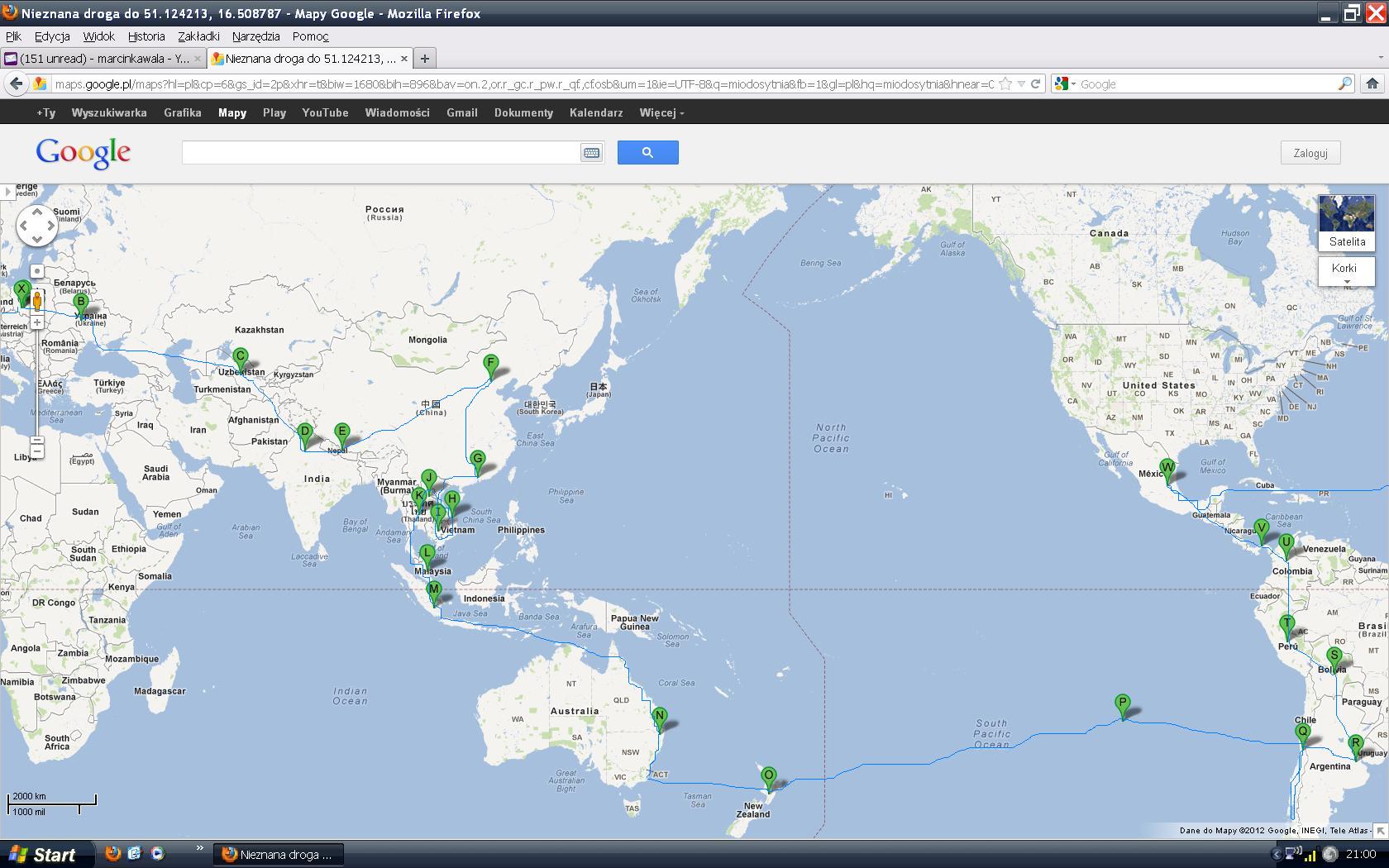The width and height of the screenshot is (1389, 868).
Task: Expand the Więcej dropdown in Google bar
Action: click(x=661, y=112)
